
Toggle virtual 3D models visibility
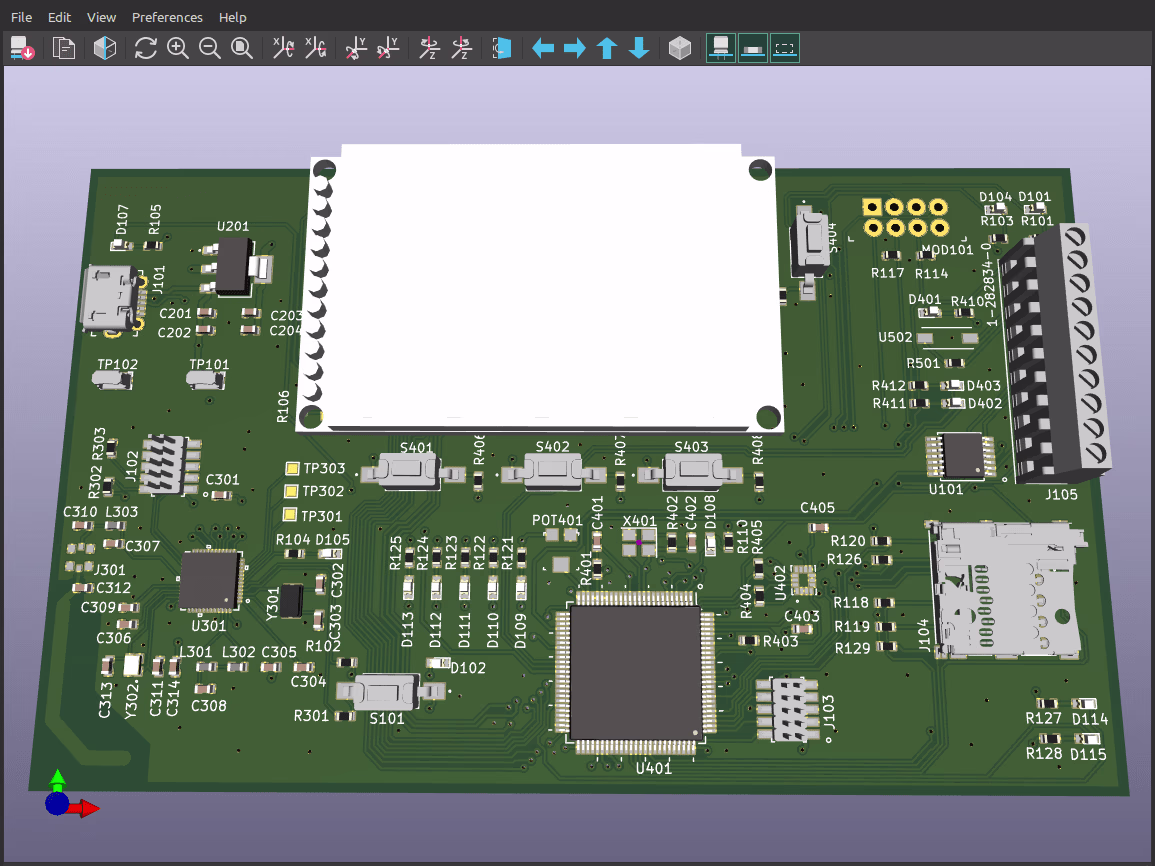point(785,48)
